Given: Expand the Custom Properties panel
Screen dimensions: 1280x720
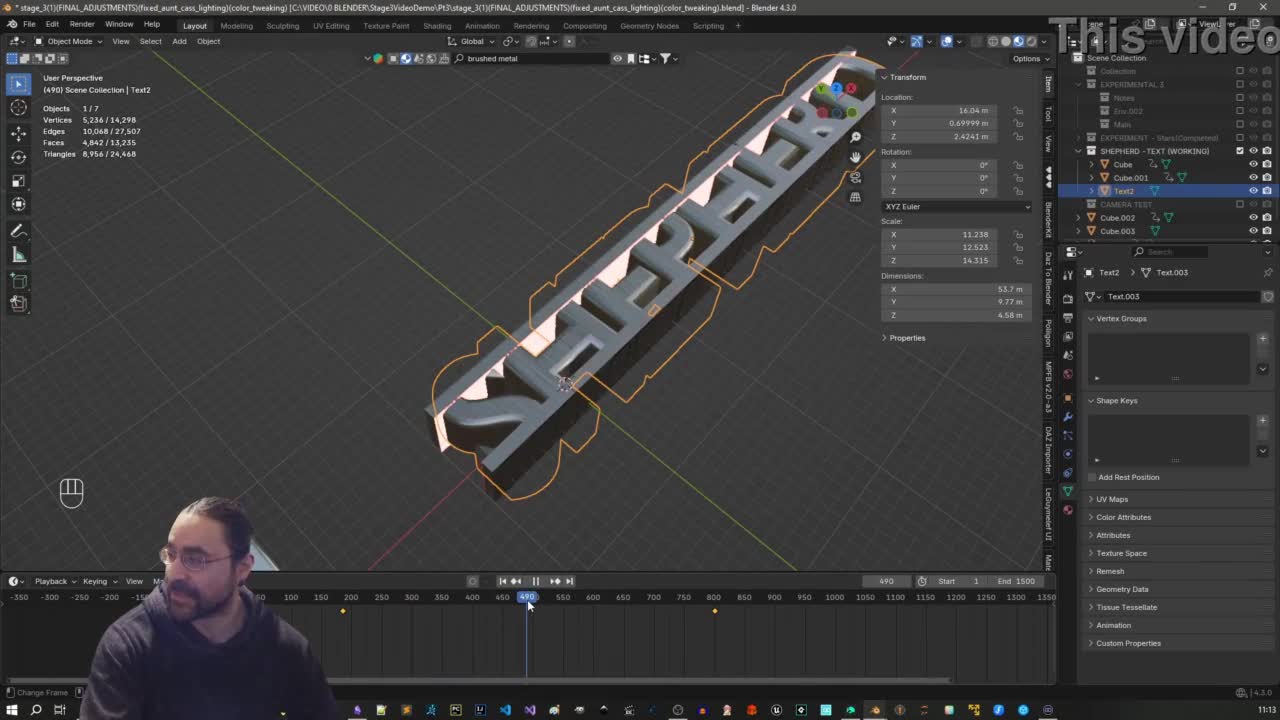Looking at the screenshot, I should coord(1128,643).
